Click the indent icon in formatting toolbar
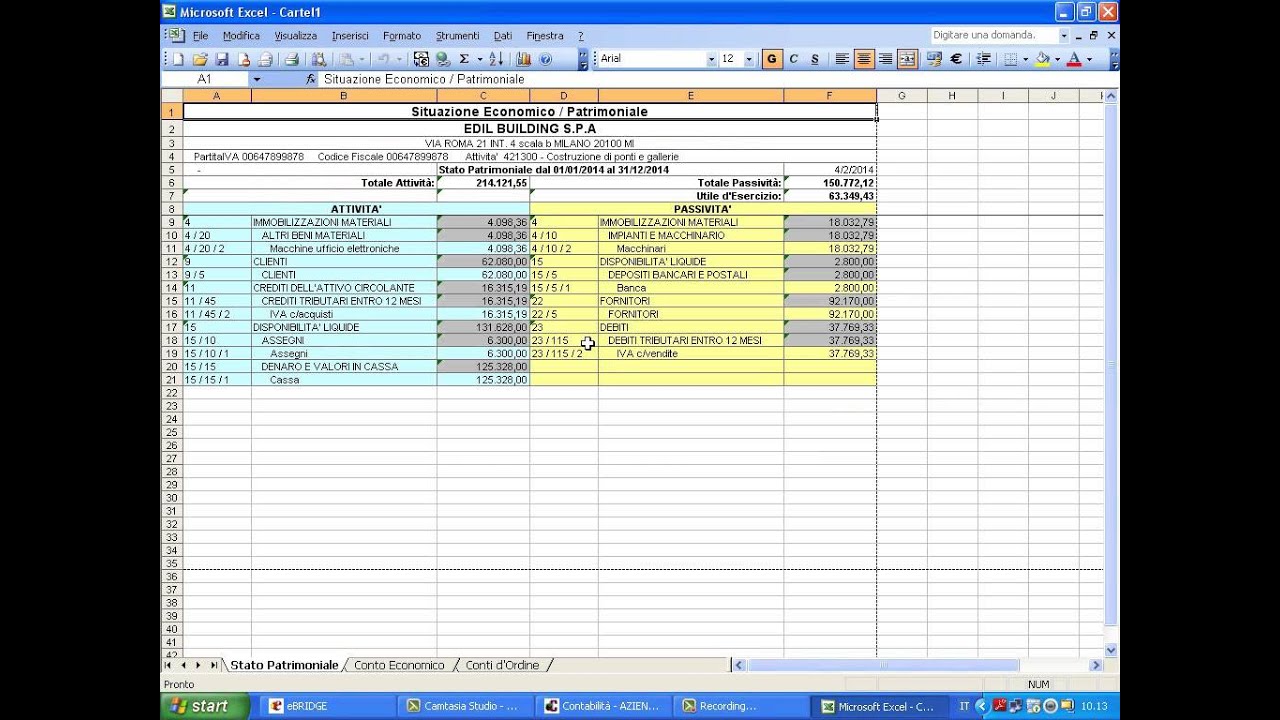The height and width of the screenshot is (720, 1280). (984, 59)
